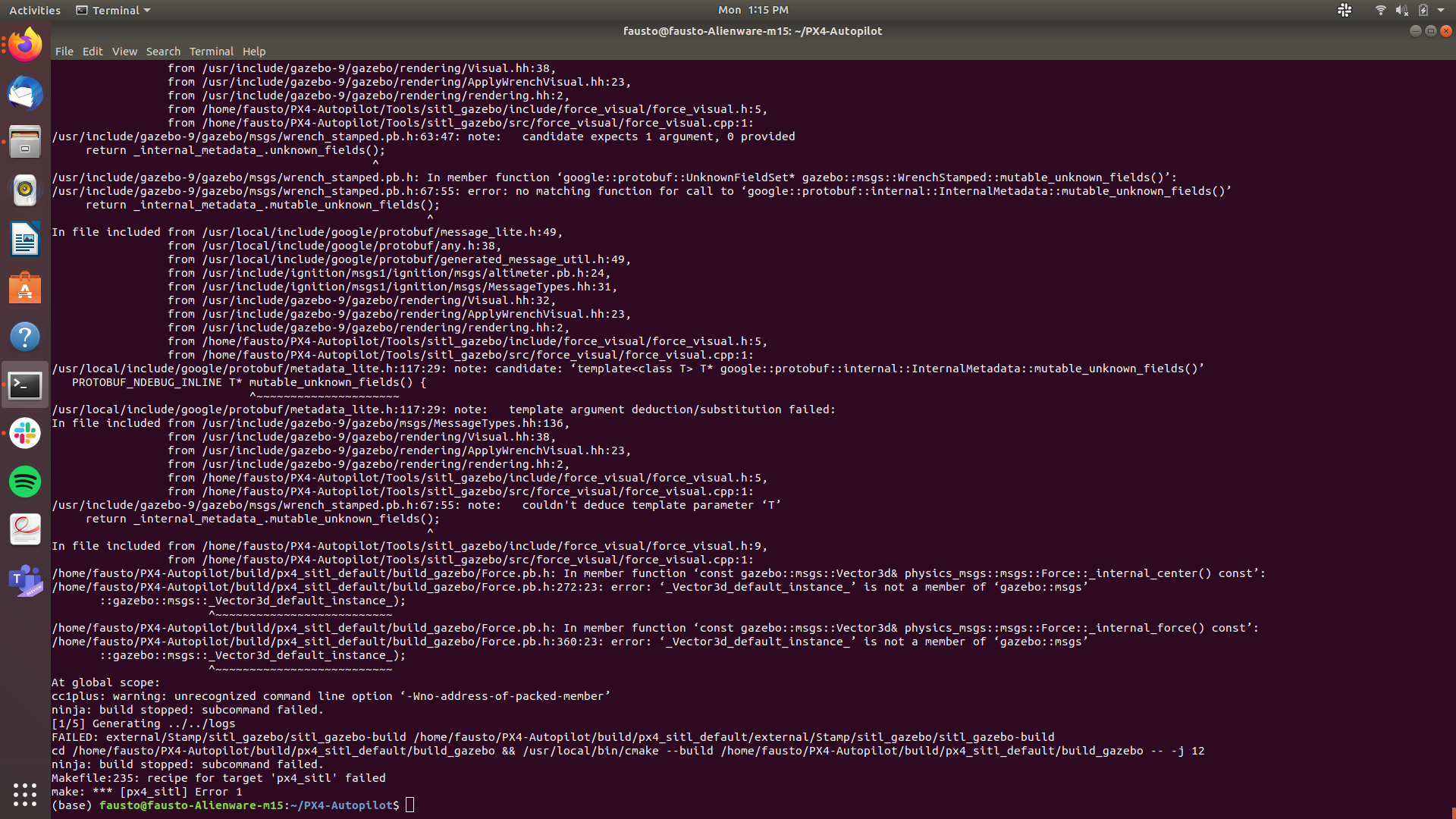Open the calendar via Mon 1:15 PM clock

pyautogui.click(x=753, y=10)
